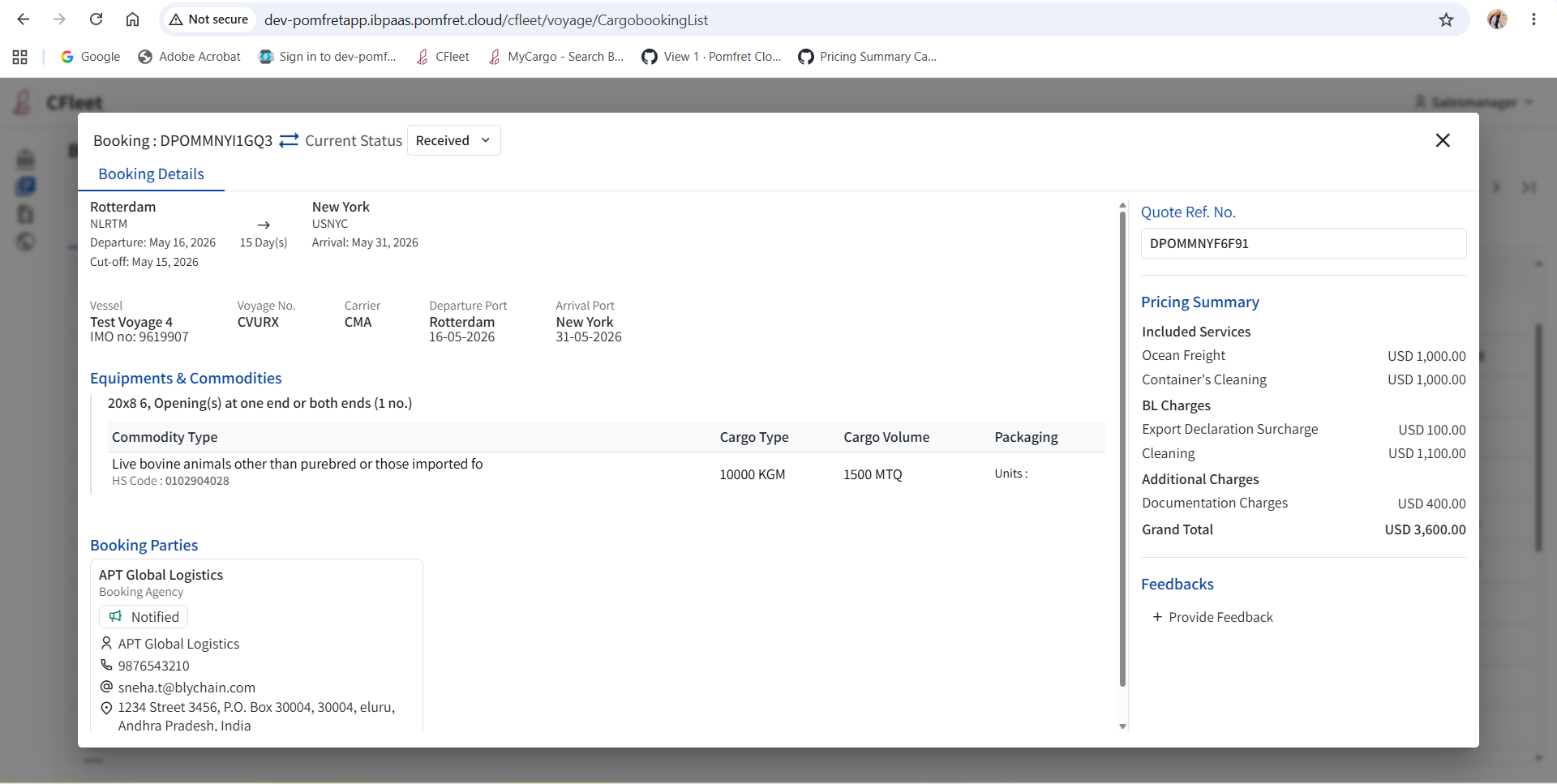Open the browser home page

[x=132, y=19]
